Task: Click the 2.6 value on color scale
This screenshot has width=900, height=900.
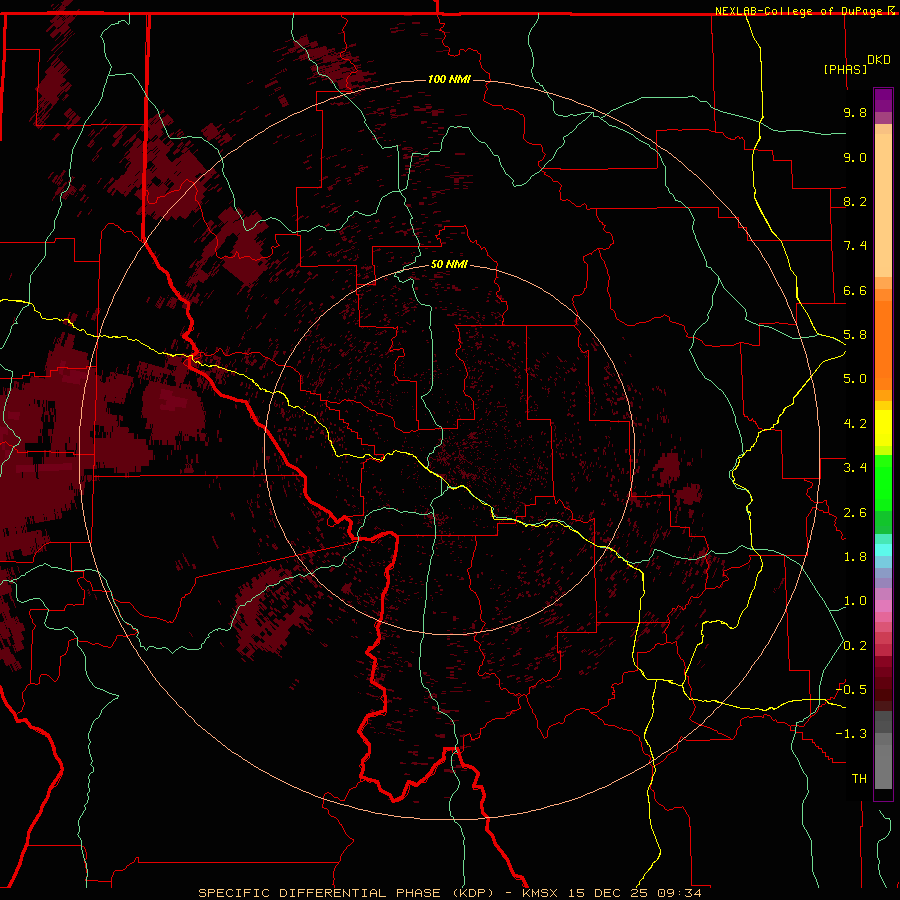Action: (x=855, y=513)
